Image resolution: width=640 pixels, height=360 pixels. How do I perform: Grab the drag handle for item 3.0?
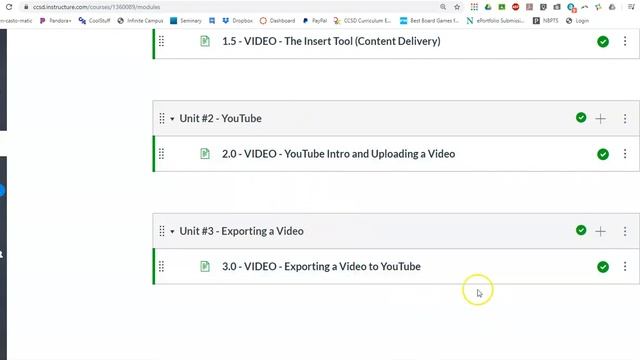(x=162, y=267)
